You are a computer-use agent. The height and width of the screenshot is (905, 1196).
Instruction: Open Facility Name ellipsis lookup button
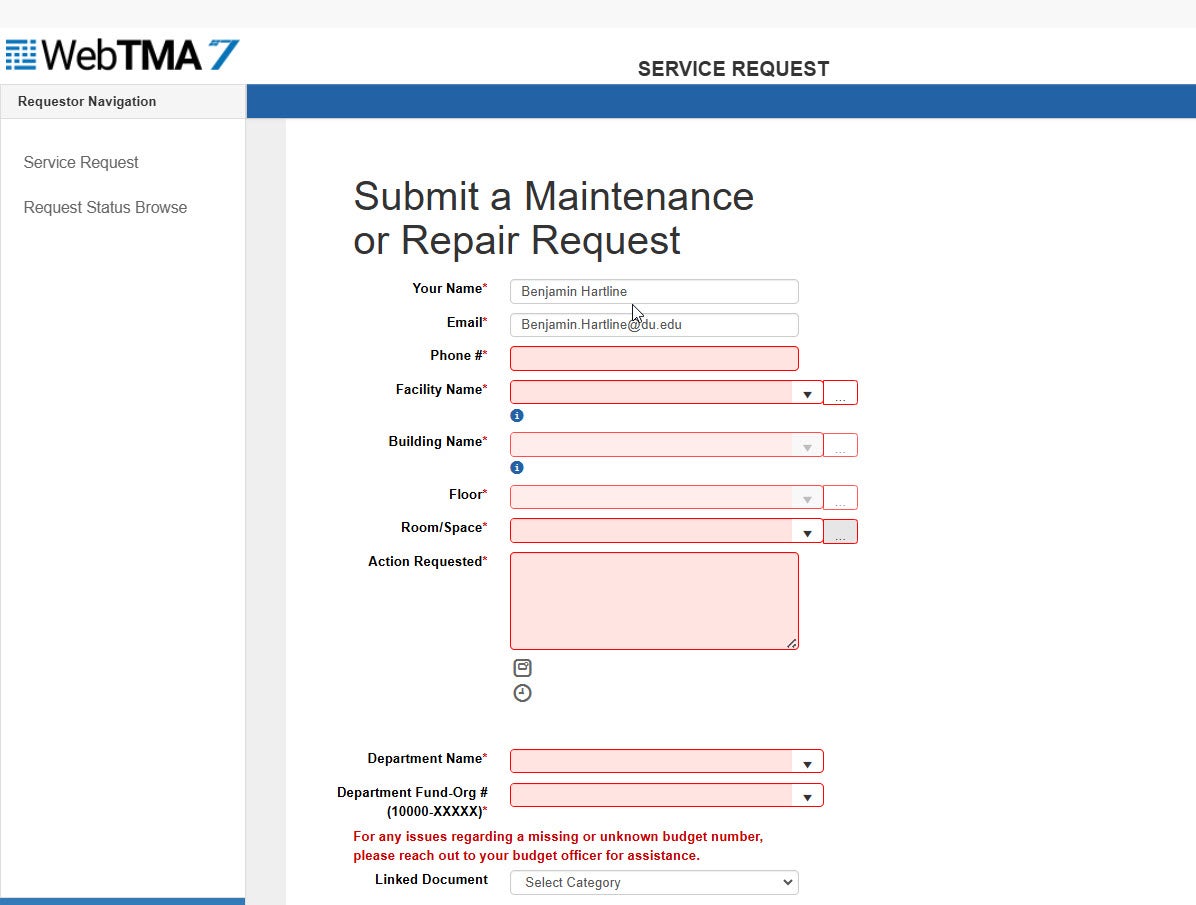tap(840, 393)
